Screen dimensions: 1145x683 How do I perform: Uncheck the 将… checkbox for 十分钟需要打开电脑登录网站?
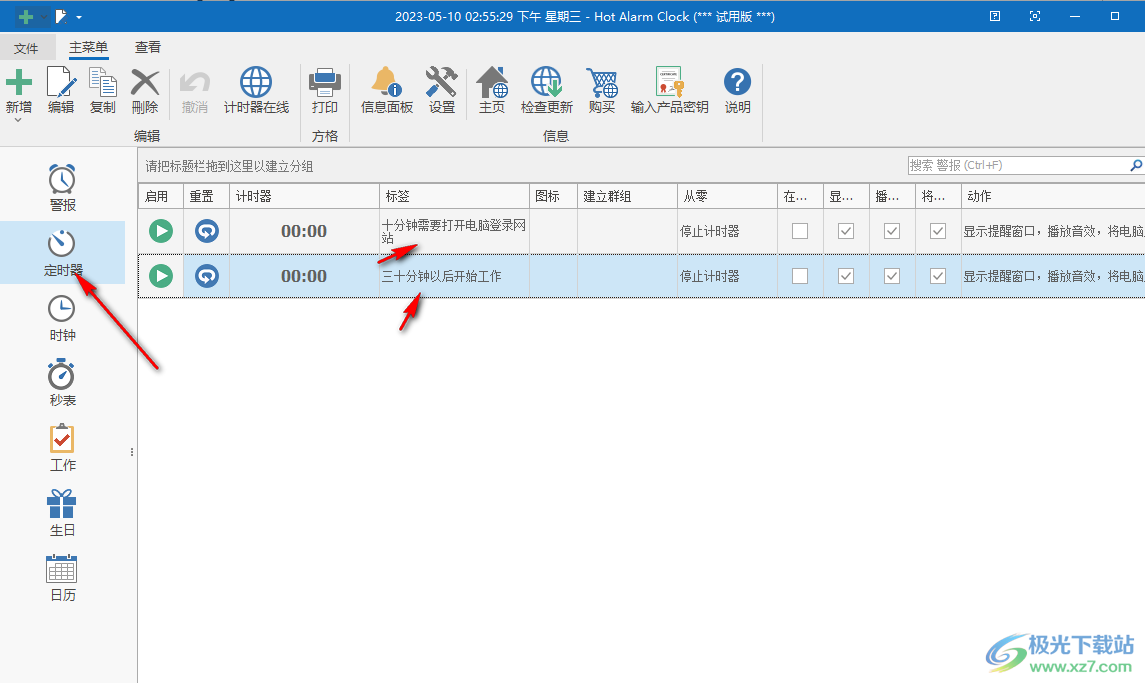[x=938, y=232]
